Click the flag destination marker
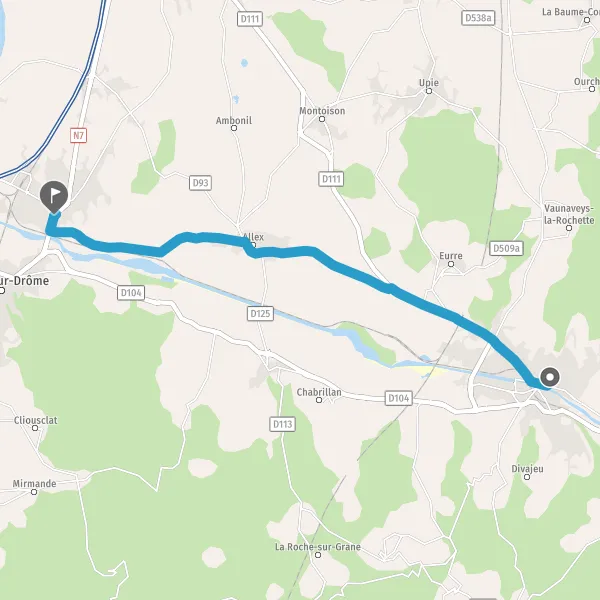The image size is (600, 600). [54, 197]
